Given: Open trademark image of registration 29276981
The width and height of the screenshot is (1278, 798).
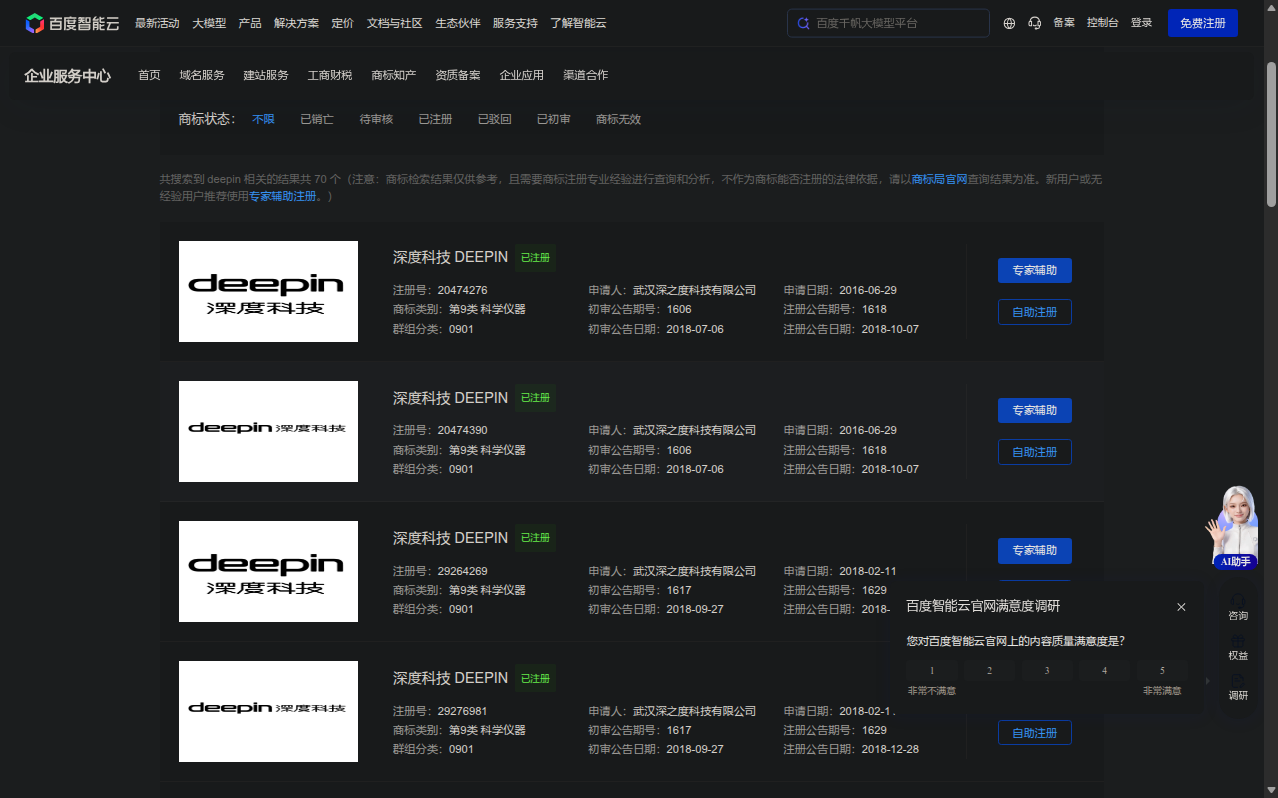Looking at the screenshot, I should click(268, 711).
